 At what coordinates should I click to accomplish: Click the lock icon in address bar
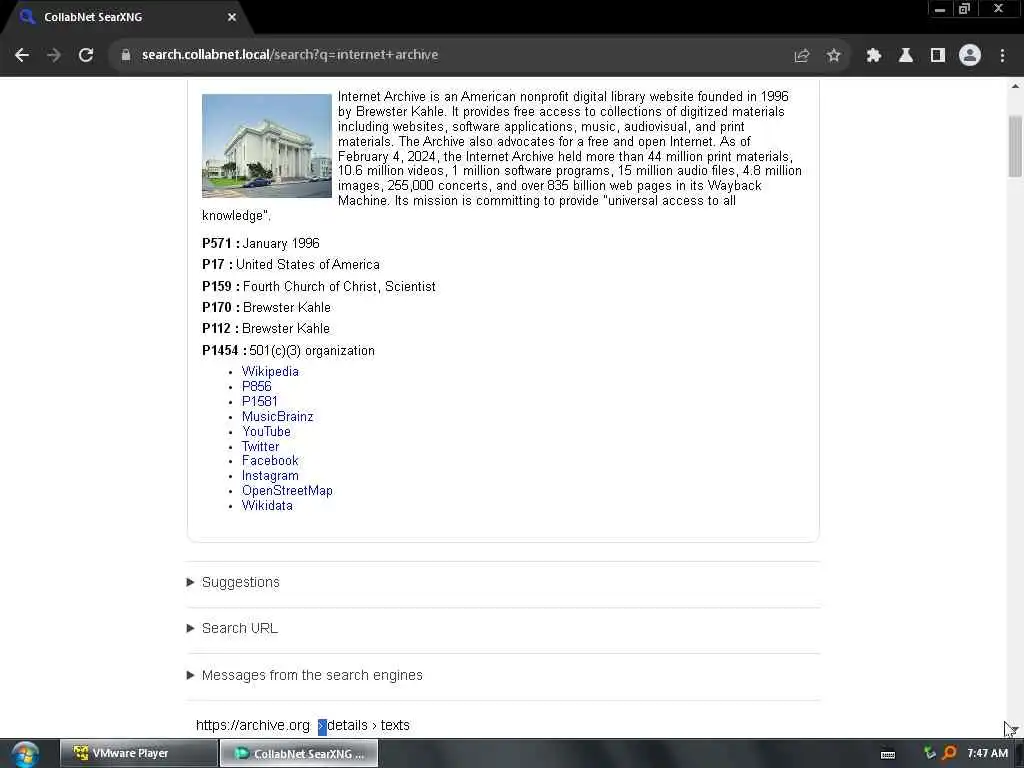click(125, 55)
